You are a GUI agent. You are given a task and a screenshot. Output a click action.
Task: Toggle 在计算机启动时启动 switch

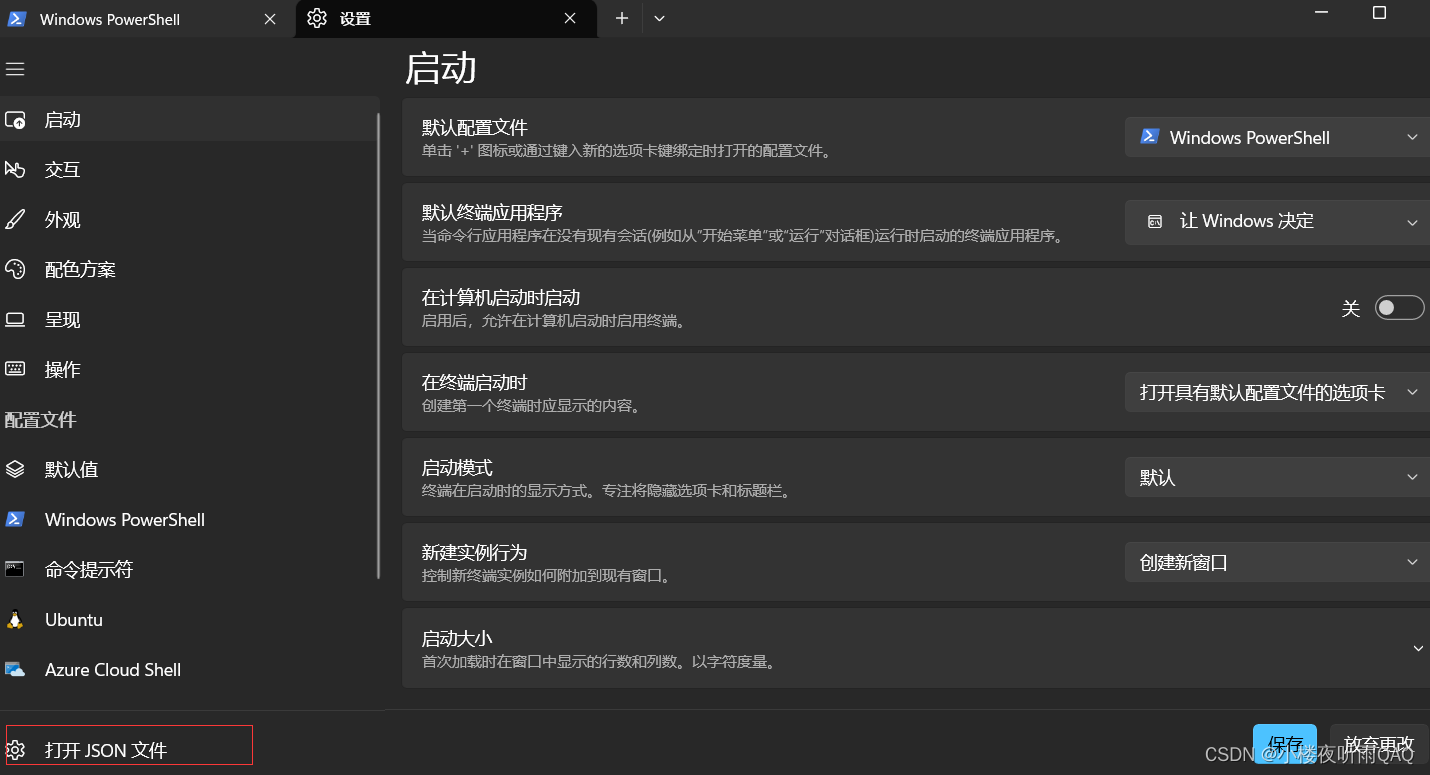pos(1400,308)
